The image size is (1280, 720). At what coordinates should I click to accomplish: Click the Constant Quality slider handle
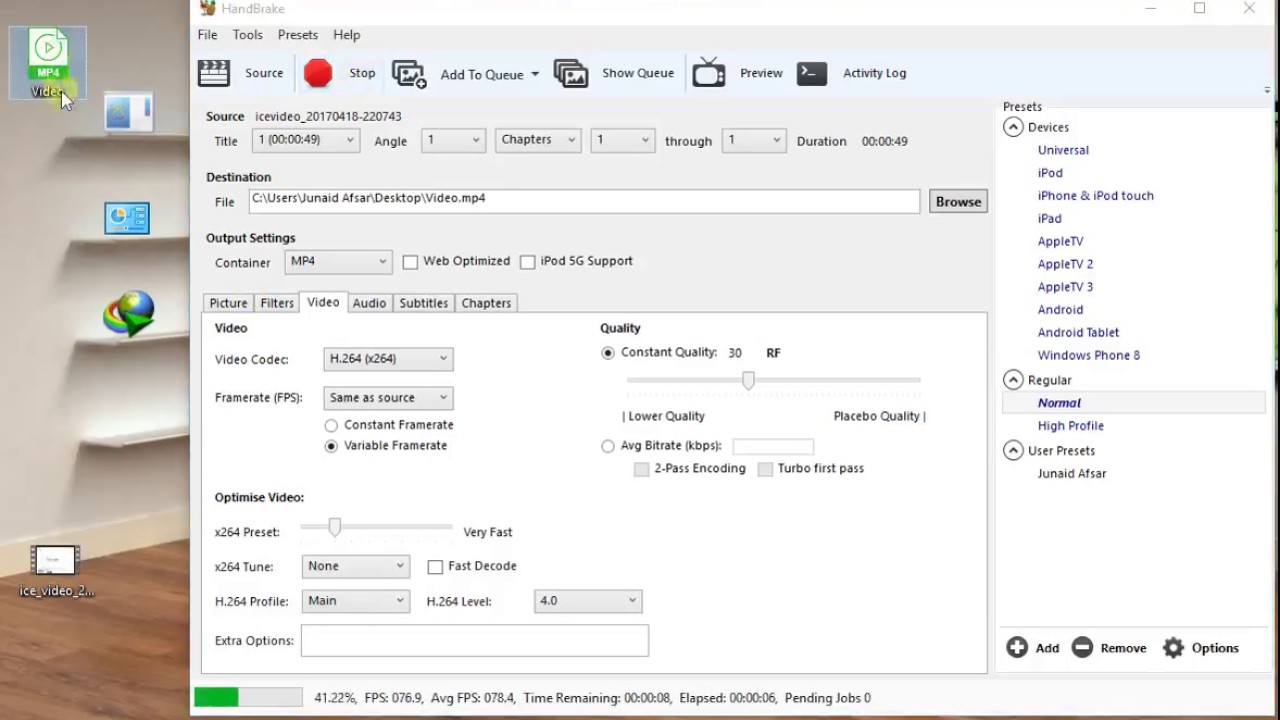[x=748, y=380]
